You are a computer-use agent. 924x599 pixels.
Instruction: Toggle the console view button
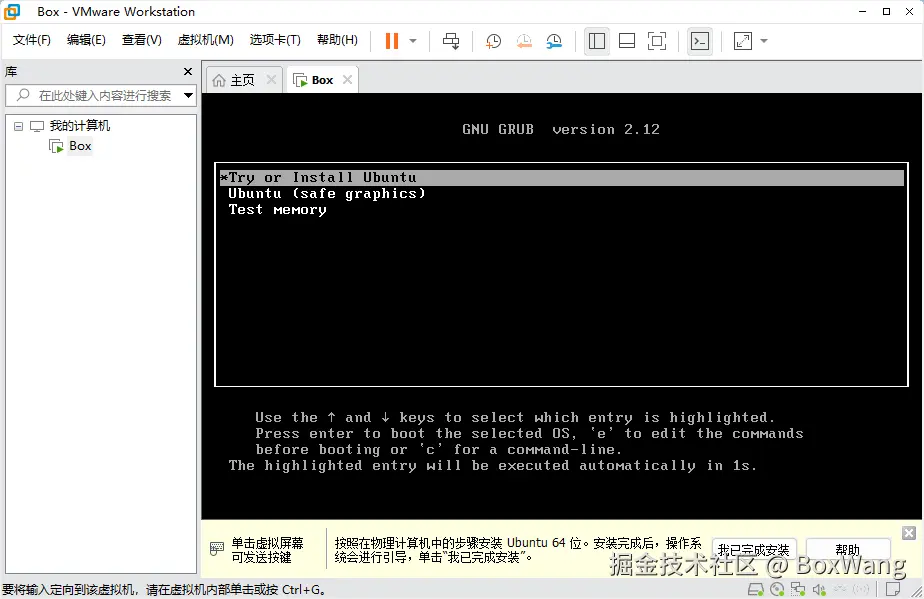tap(699, 41)
